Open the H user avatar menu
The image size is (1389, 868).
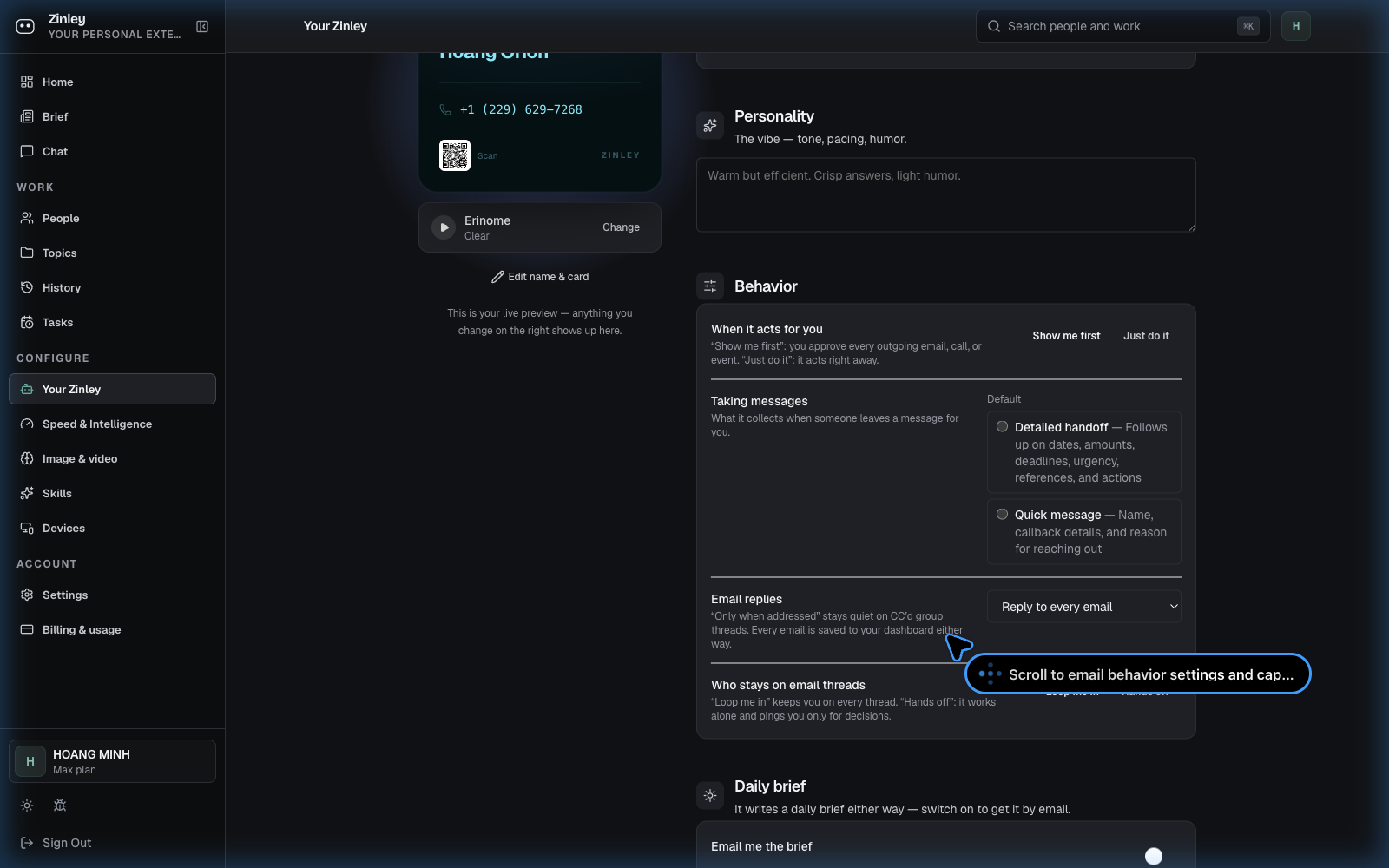pyautogui.click(x=1296, y=26)
